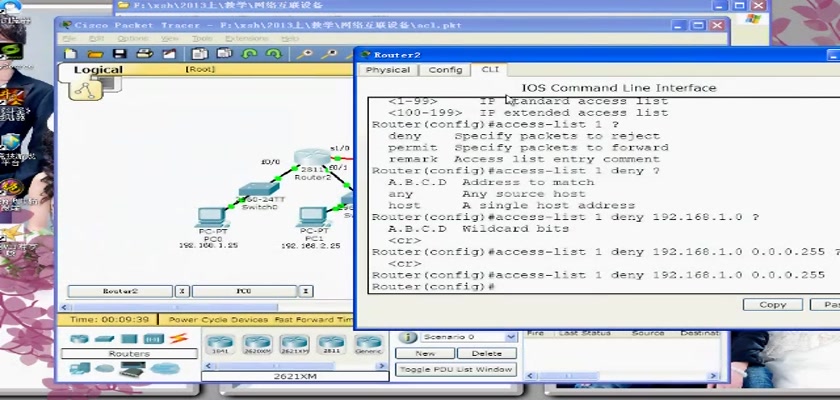Screen dimensions: 840x400
Task: Open the Edit menu
Action: [x=96, y=39]
